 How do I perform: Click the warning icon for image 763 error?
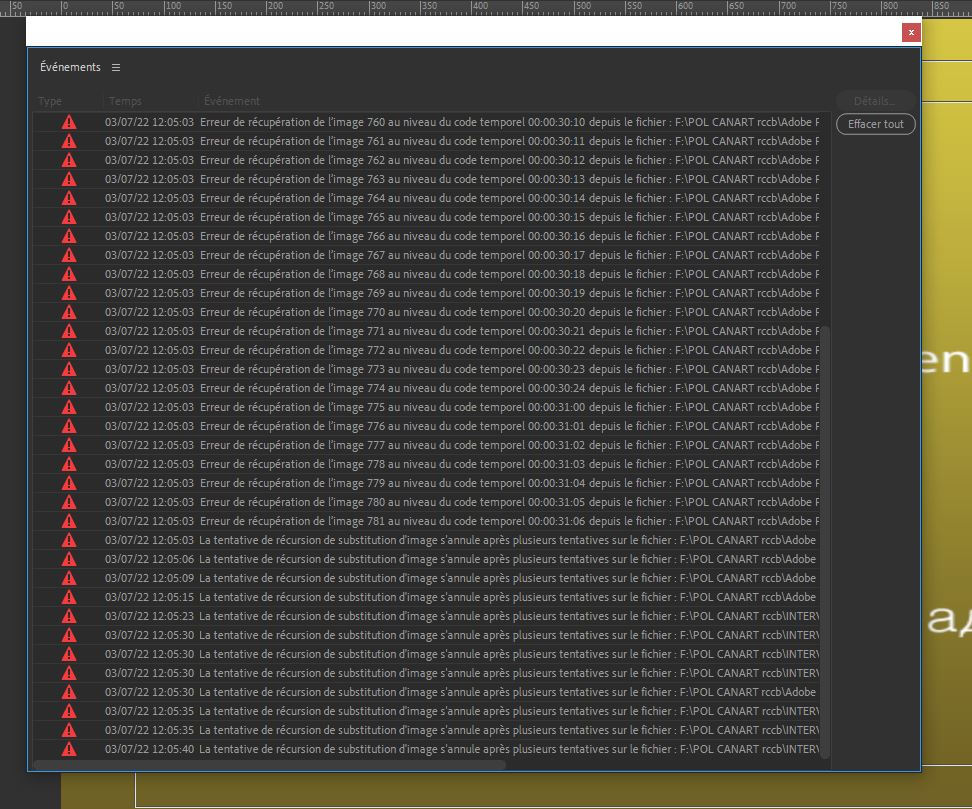69,179
